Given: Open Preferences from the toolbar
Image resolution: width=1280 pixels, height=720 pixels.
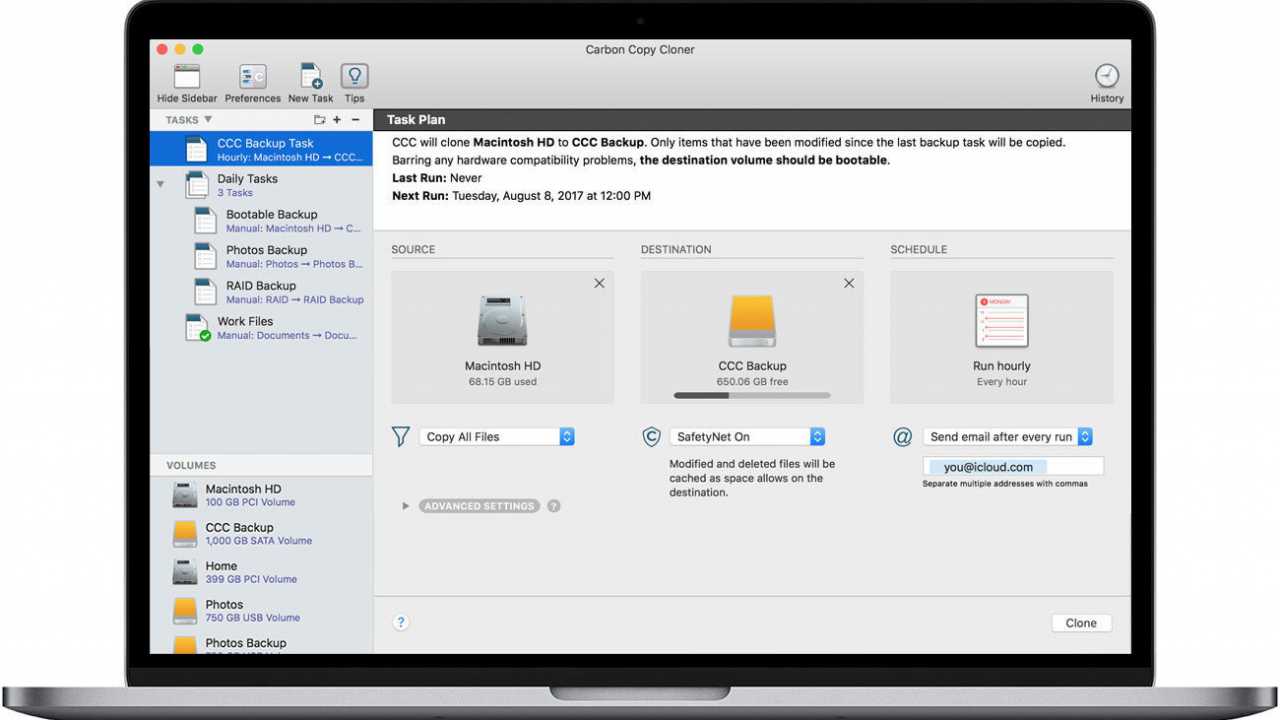Looking at the screenshot, I should click(252, 77).
